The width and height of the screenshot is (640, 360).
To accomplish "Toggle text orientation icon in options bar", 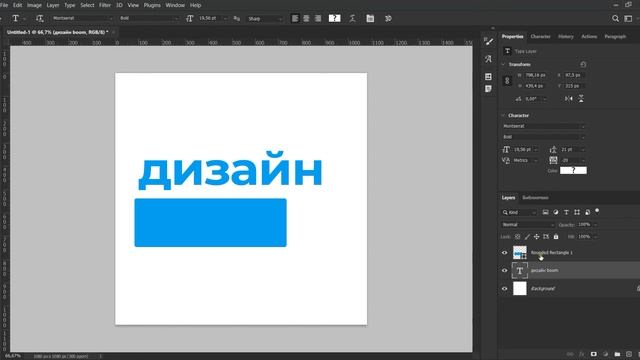I will (x=39, y=18).
